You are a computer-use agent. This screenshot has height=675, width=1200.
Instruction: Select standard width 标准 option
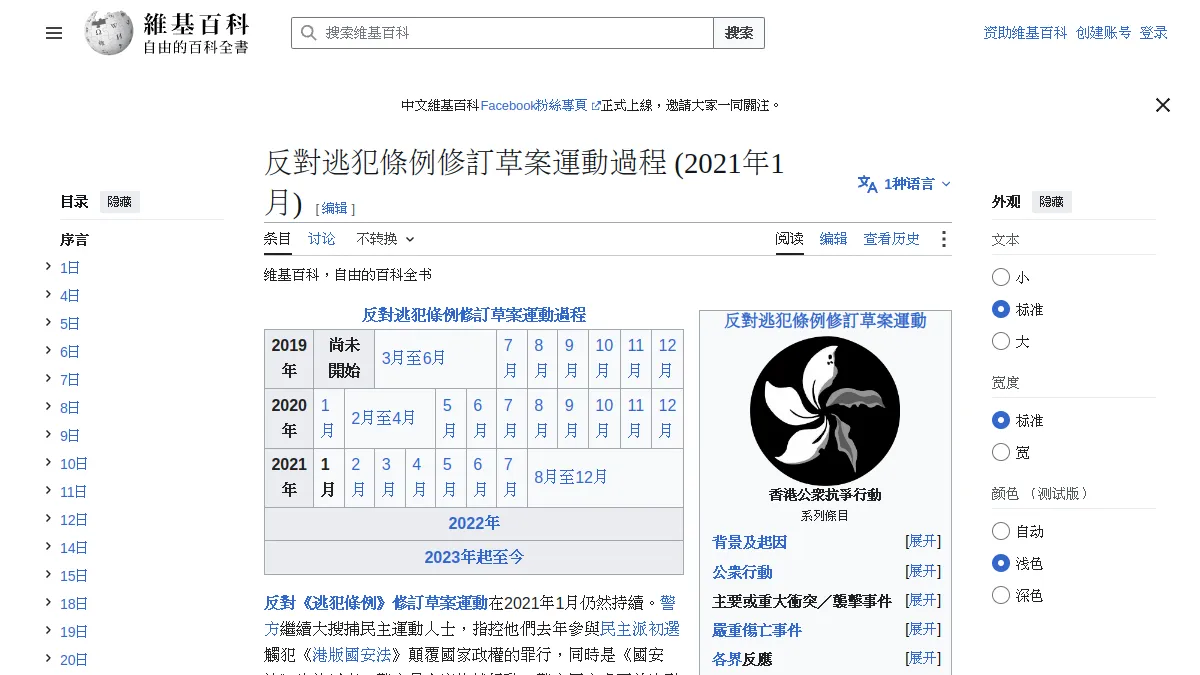1001,420
